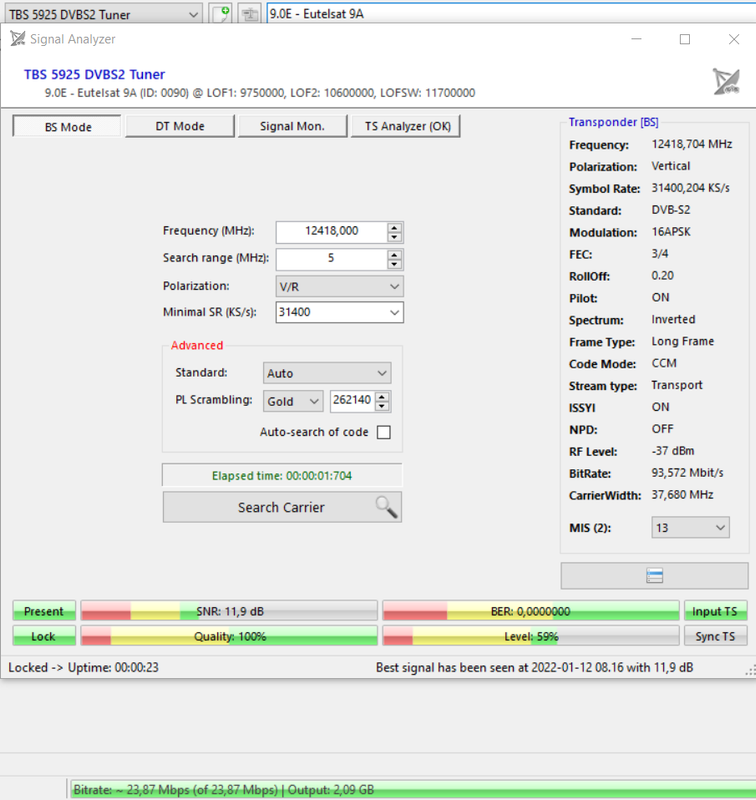Click the Input TS button
This screenshot has width=756, height=800.
pyautogui.click(x=715, y=611)
